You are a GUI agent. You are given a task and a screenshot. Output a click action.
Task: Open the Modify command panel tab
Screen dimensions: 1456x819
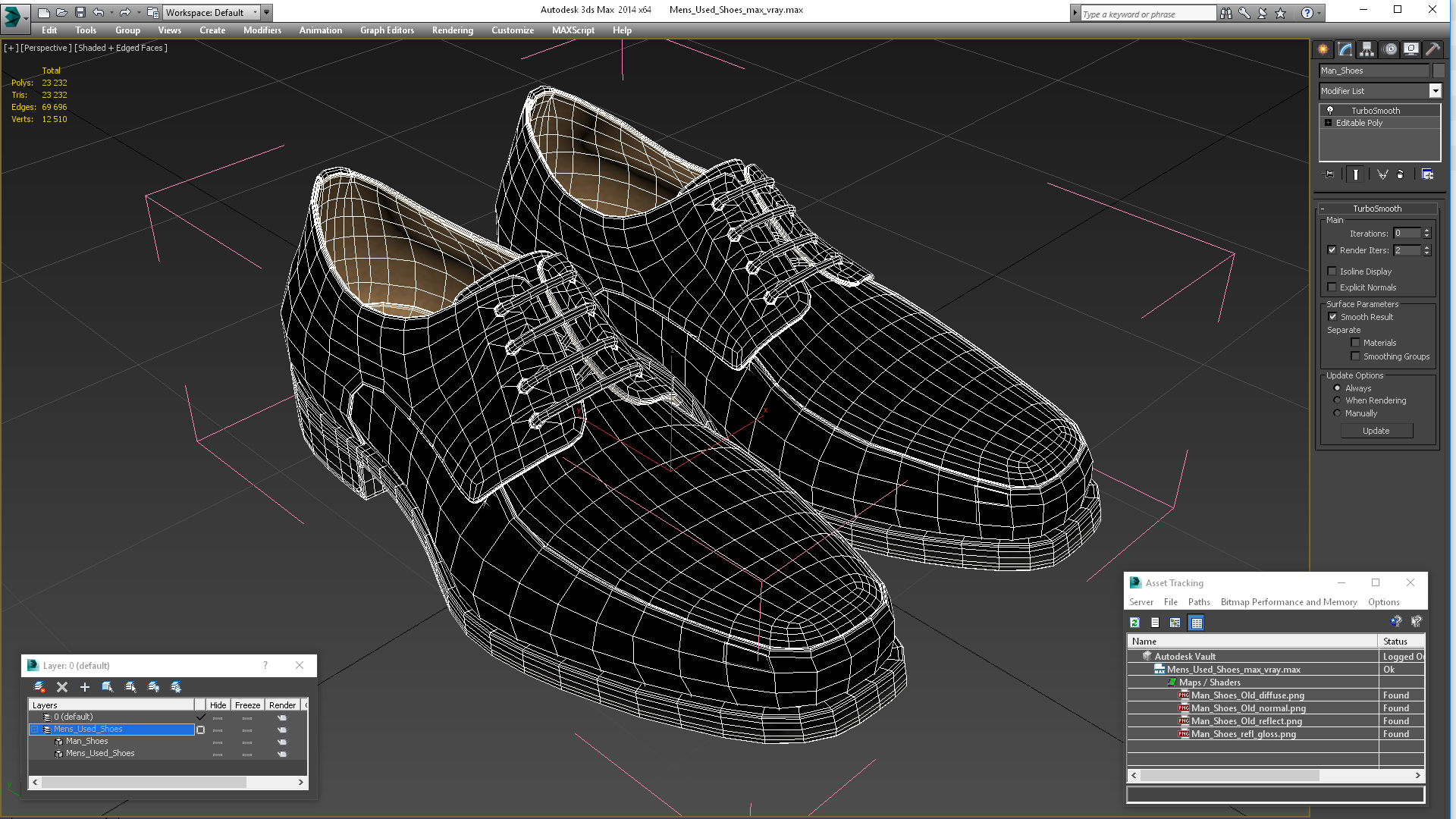point(1345,49)
